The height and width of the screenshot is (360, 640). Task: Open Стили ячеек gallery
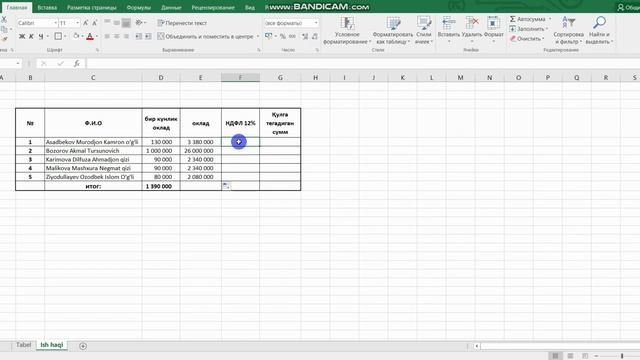tap(424, 30)
